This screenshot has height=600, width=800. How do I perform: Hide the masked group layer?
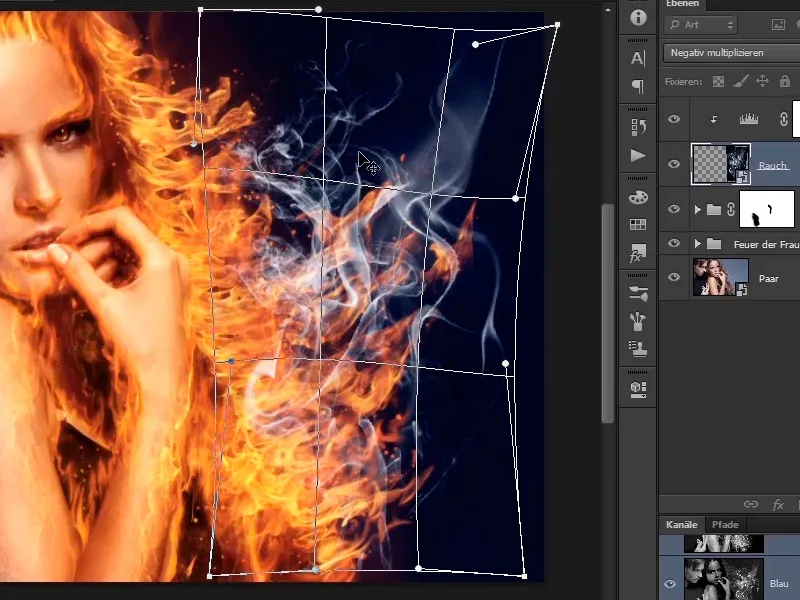point(674,209)
